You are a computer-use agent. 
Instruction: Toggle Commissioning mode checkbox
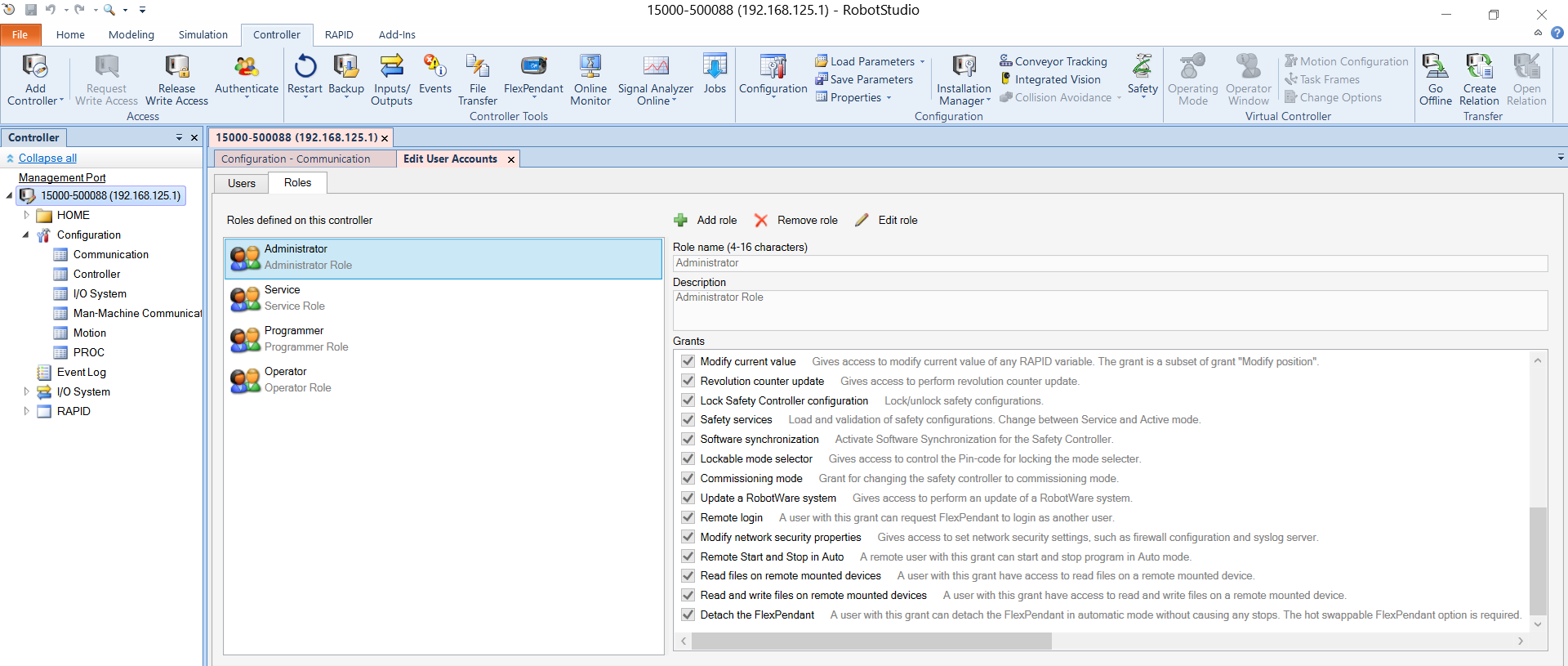pyautogui.click(x=688, y=478)
